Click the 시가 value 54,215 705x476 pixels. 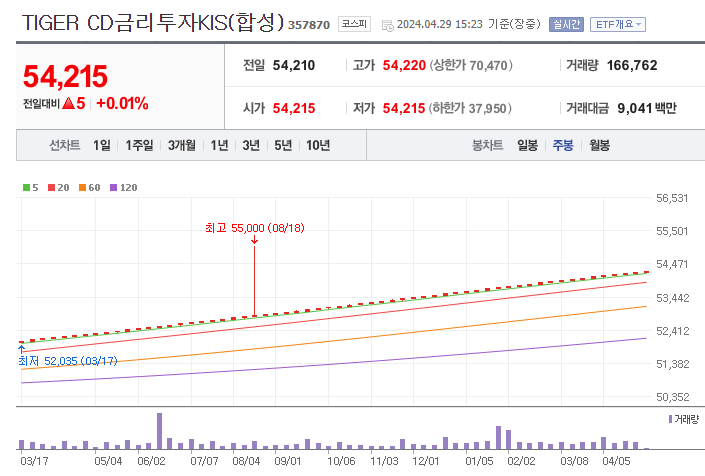(294, 108)
